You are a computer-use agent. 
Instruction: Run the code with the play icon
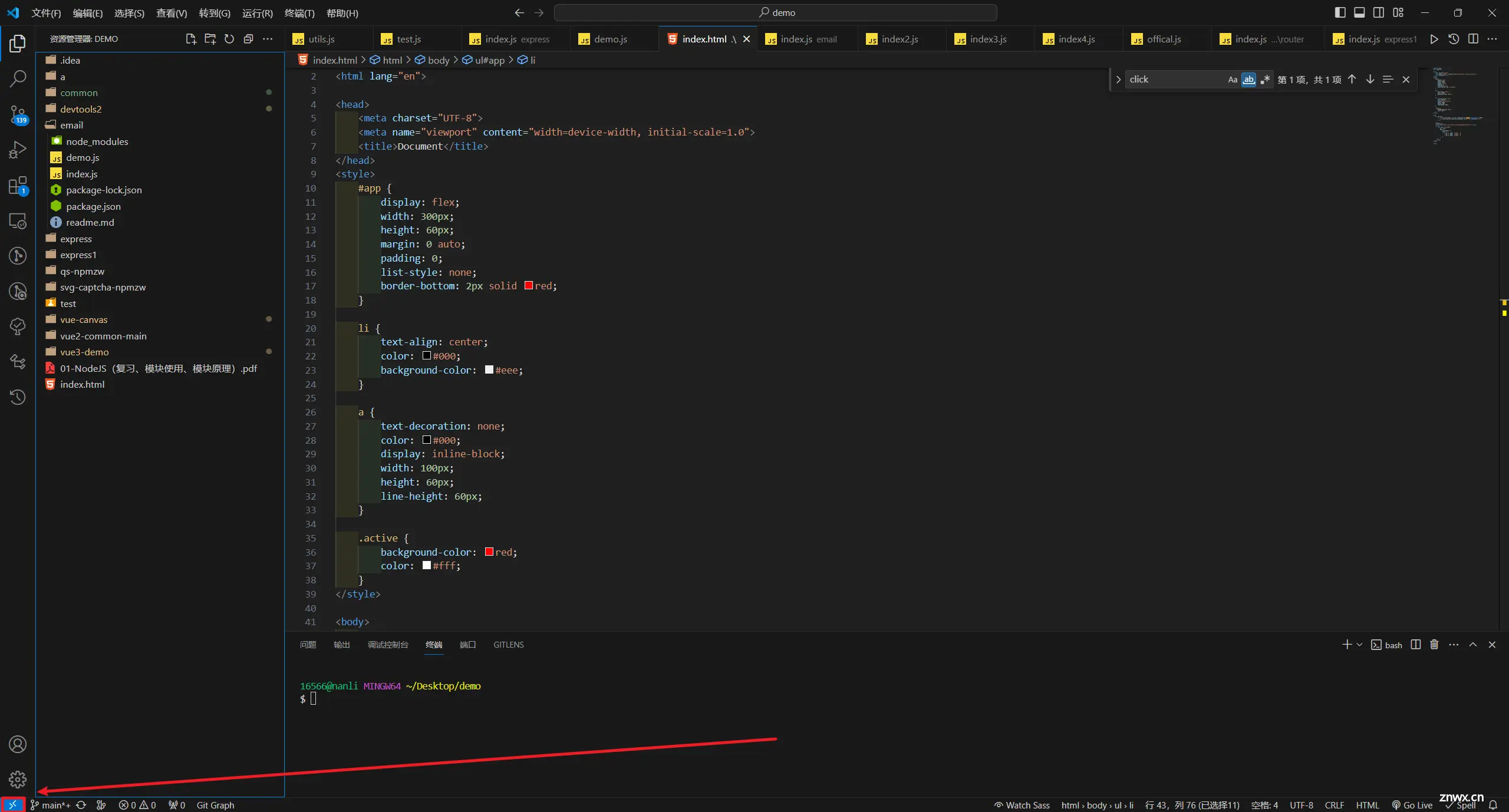[x=1434, y=39]
